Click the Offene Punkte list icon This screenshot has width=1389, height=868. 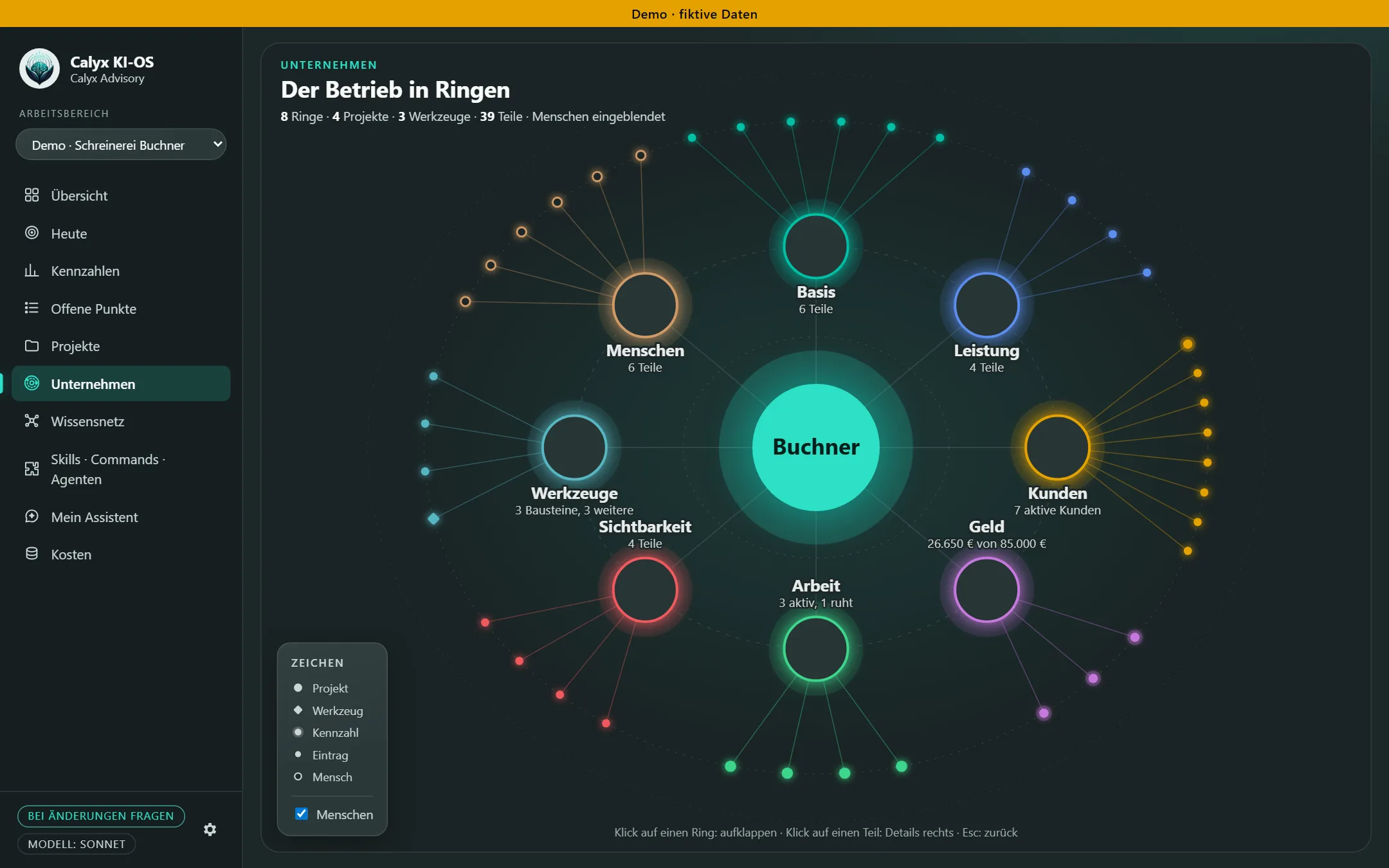32,308
